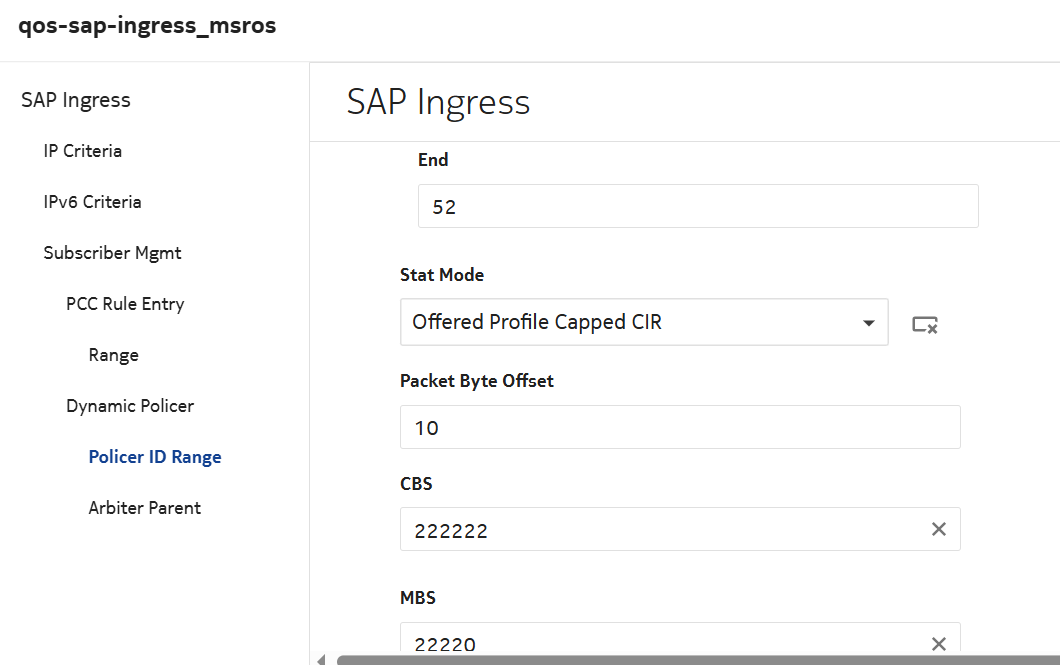Go to the Arbiter Parent section
The height and width of the screenshot is (665, 1060).
coord(145,508)
